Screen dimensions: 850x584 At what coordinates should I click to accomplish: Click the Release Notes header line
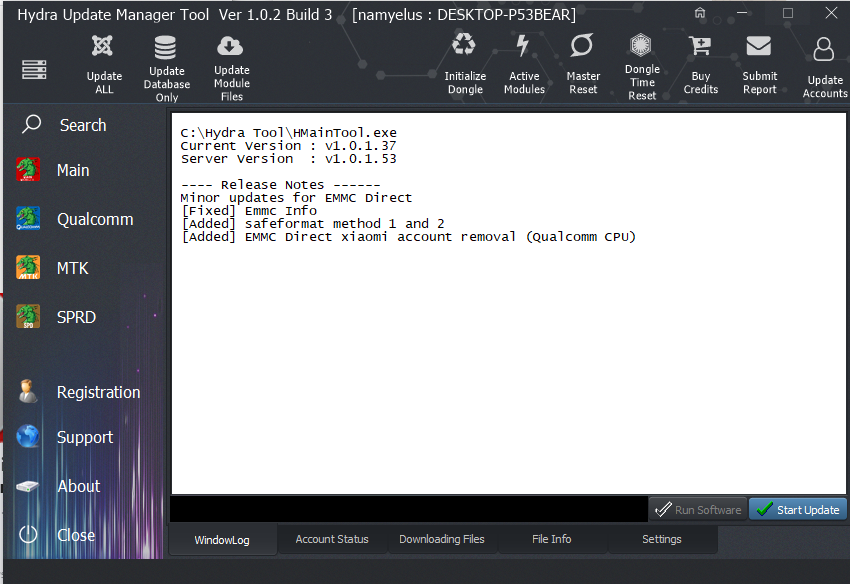tap(280, 185)
